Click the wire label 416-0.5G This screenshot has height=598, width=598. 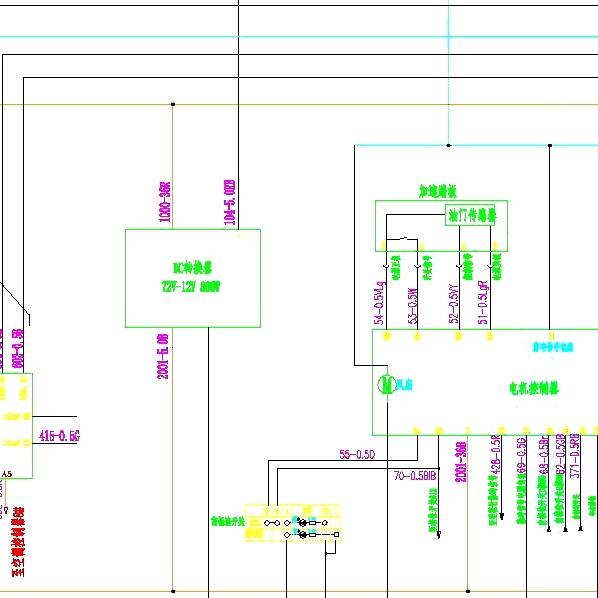click(x=59, y=436)
